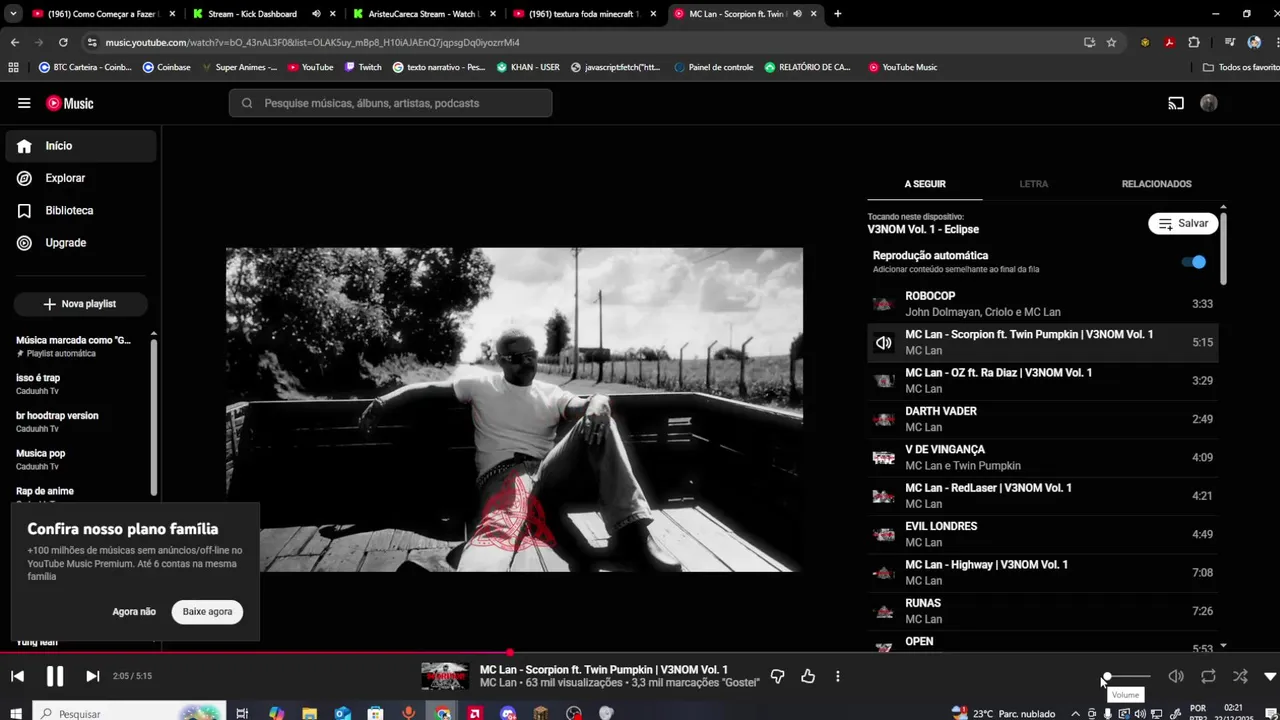Image resolution: width=1280 pixels, height=720 pixels.
Task: Open the account avatar menu
Action: point(1208,103)
